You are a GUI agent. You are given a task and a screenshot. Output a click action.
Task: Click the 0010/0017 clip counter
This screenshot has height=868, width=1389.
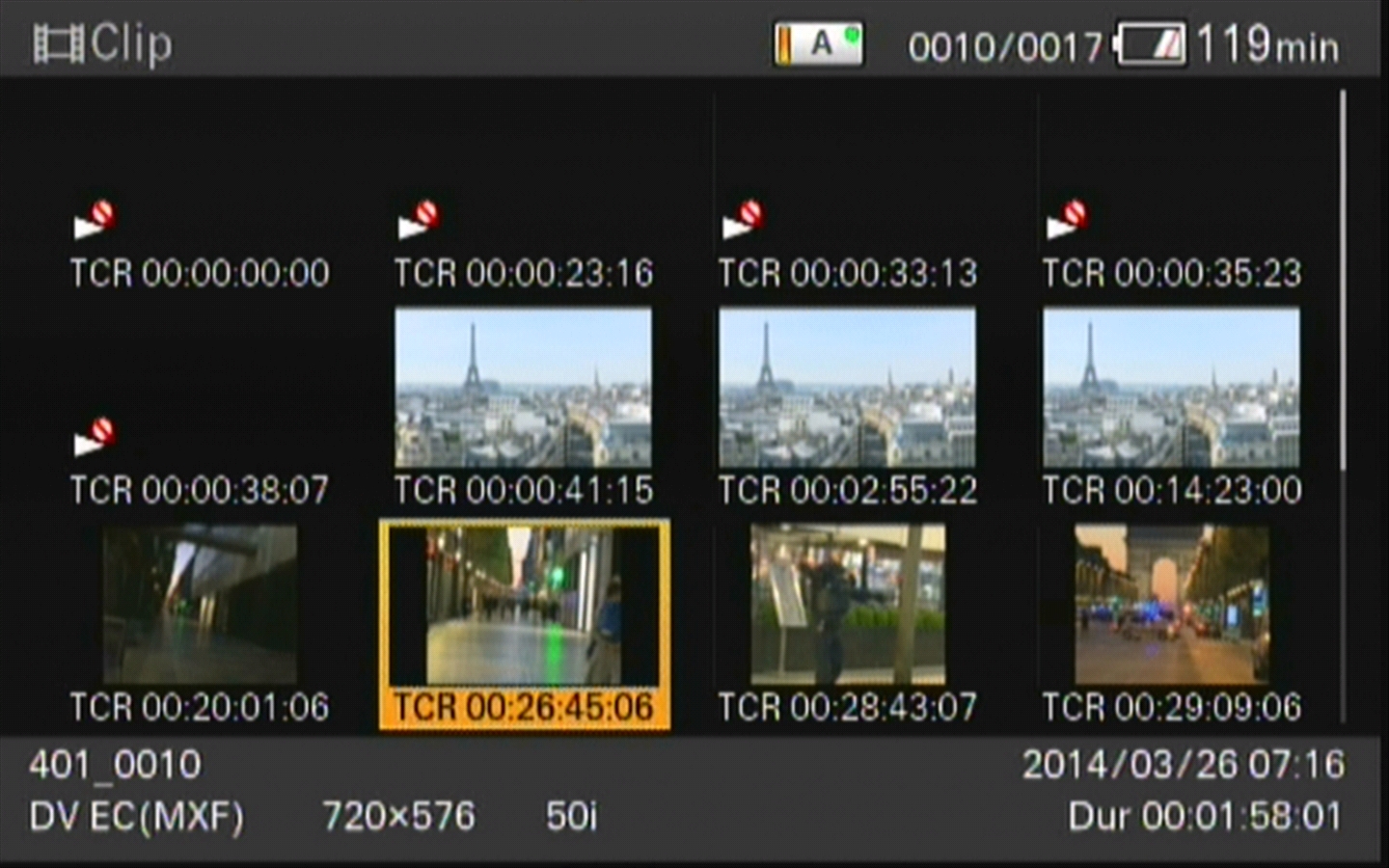pyautogui.click(x=1005, y=46)
